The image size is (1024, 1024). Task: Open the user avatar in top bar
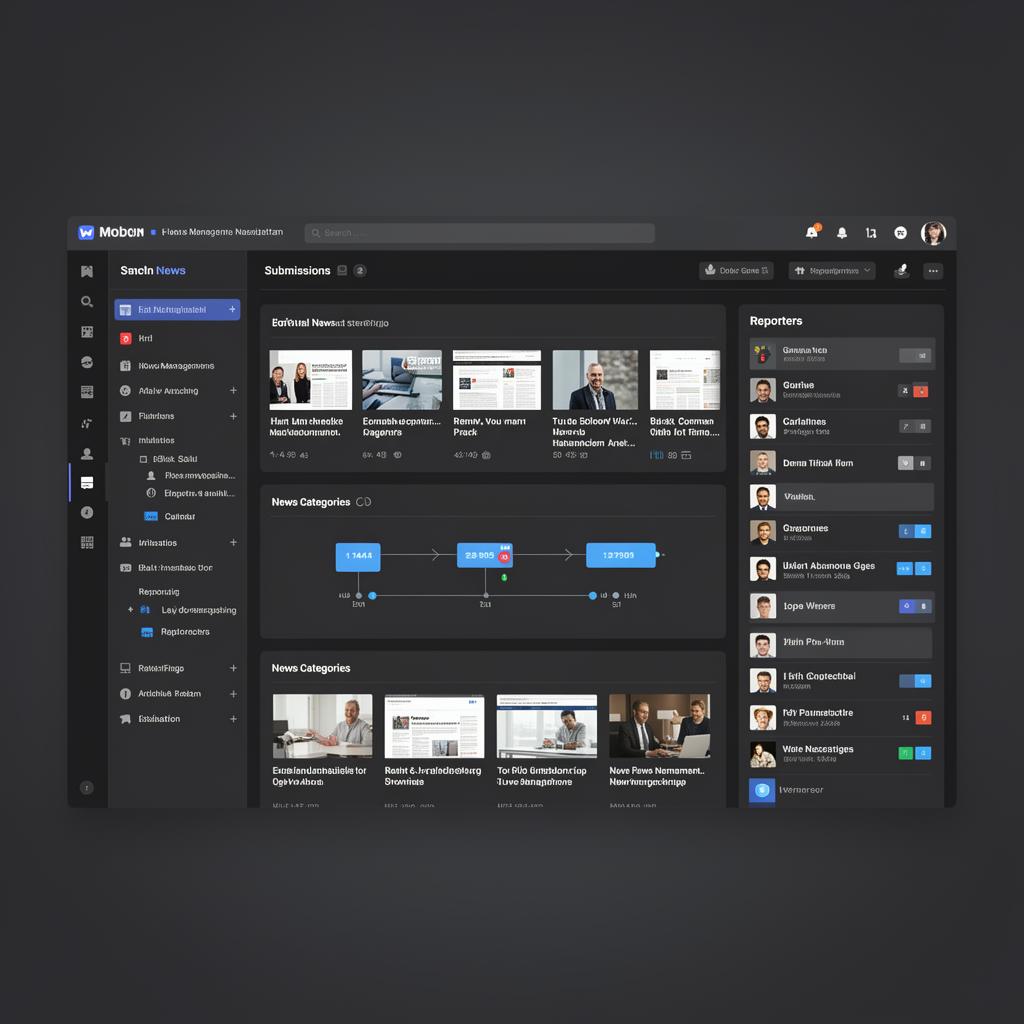pyautogui.click(x=933, y=232)
